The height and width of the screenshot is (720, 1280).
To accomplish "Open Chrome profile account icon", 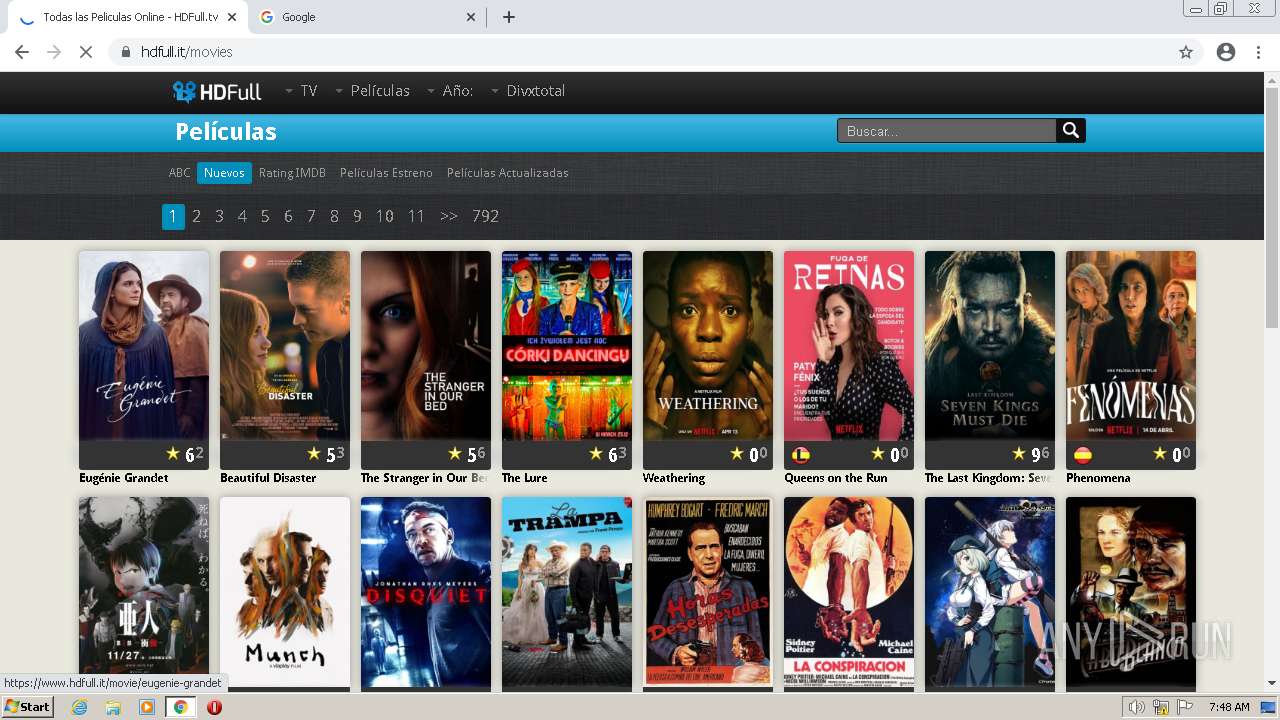I will tap(1226, 52).
